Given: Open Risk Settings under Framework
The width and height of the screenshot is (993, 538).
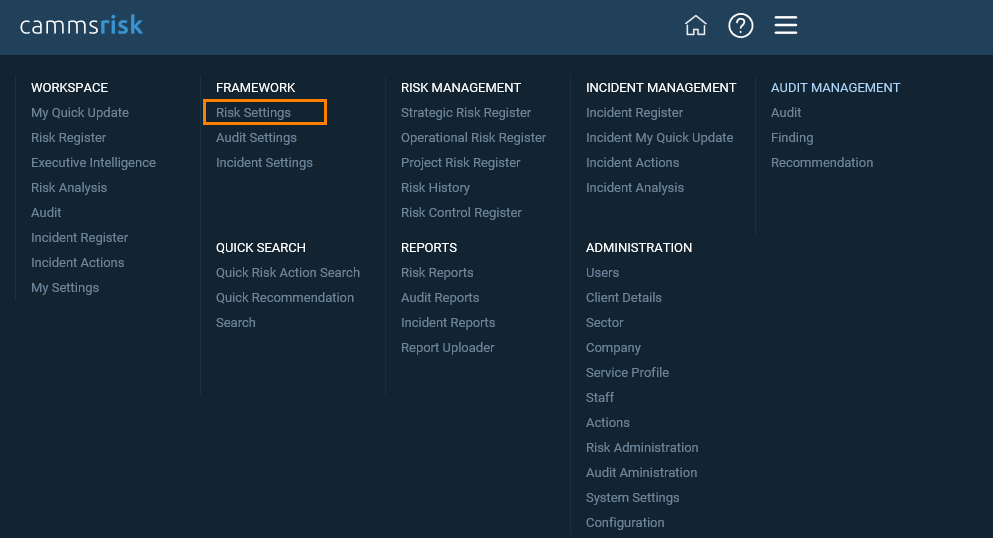Looking at the screenshot, I should coord(253,113).
